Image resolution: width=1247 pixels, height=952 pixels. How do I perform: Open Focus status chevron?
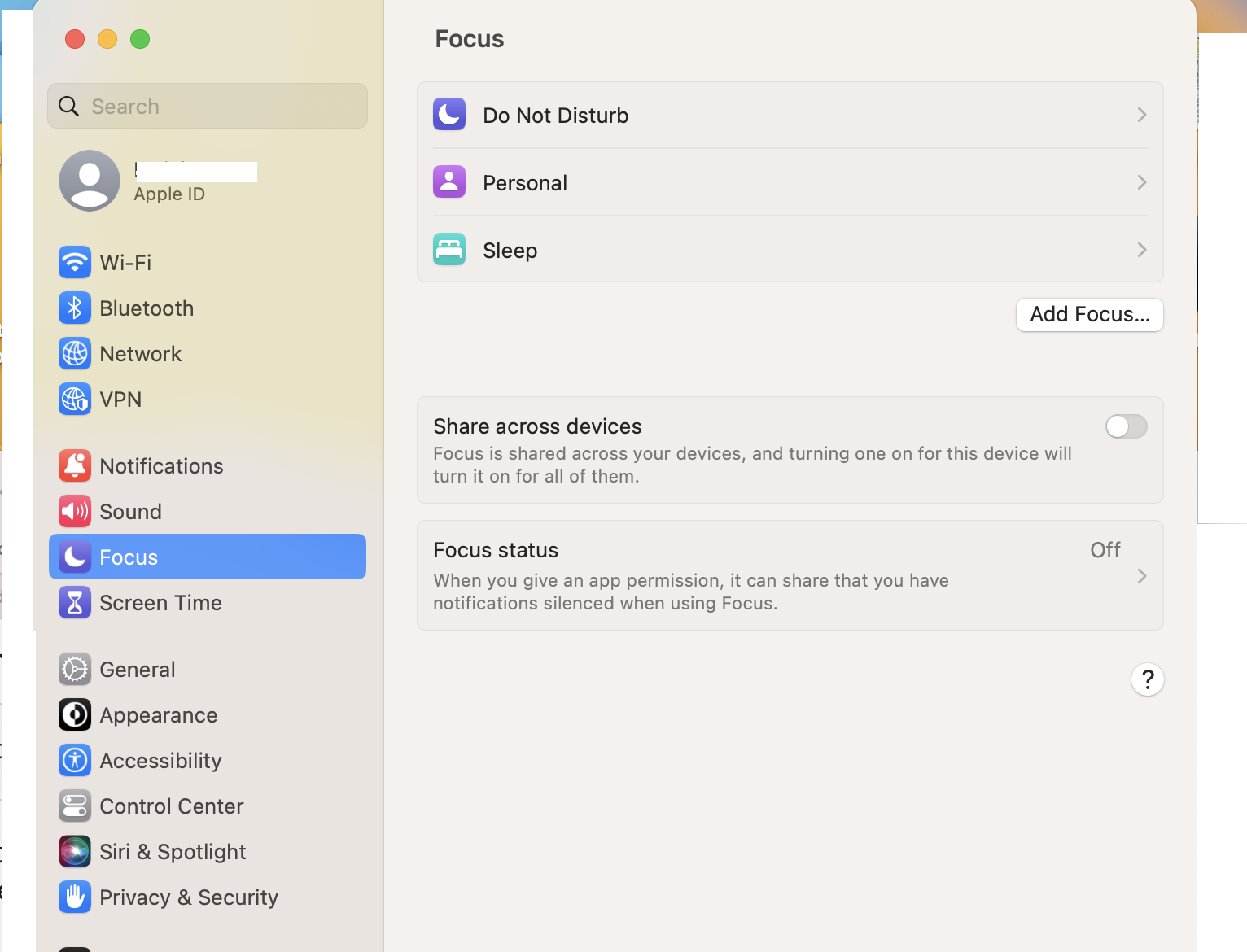point(1142,576)
